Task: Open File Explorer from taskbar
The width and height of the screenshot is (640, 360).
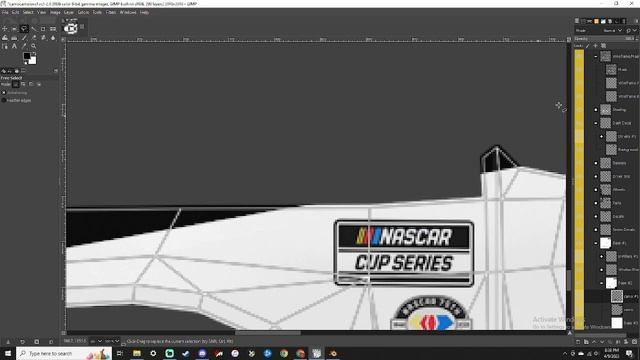Action: [x=137, y=353]
